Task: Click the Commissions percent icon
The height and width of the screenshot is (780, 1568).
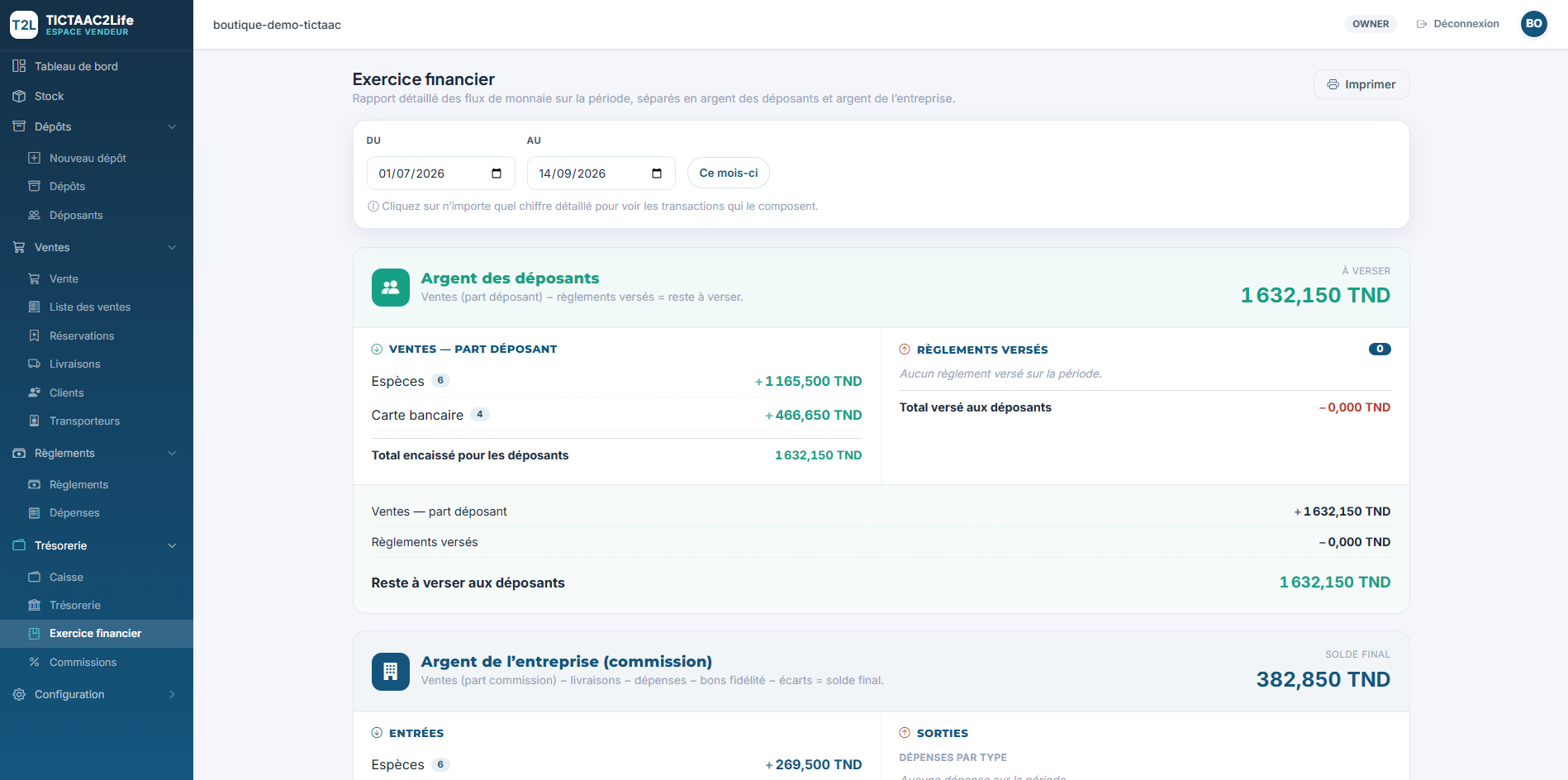Action: [34, 662]
